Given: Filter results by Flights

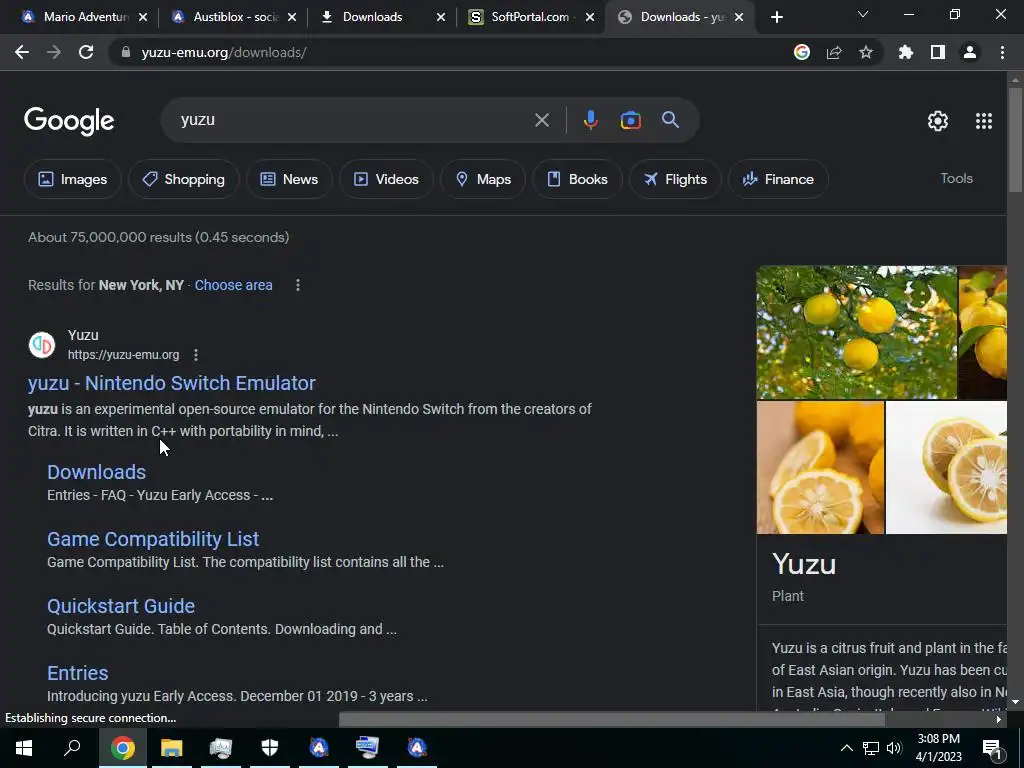Looking at the screenshot, I should pyautogui.click(x=675, y=179).
